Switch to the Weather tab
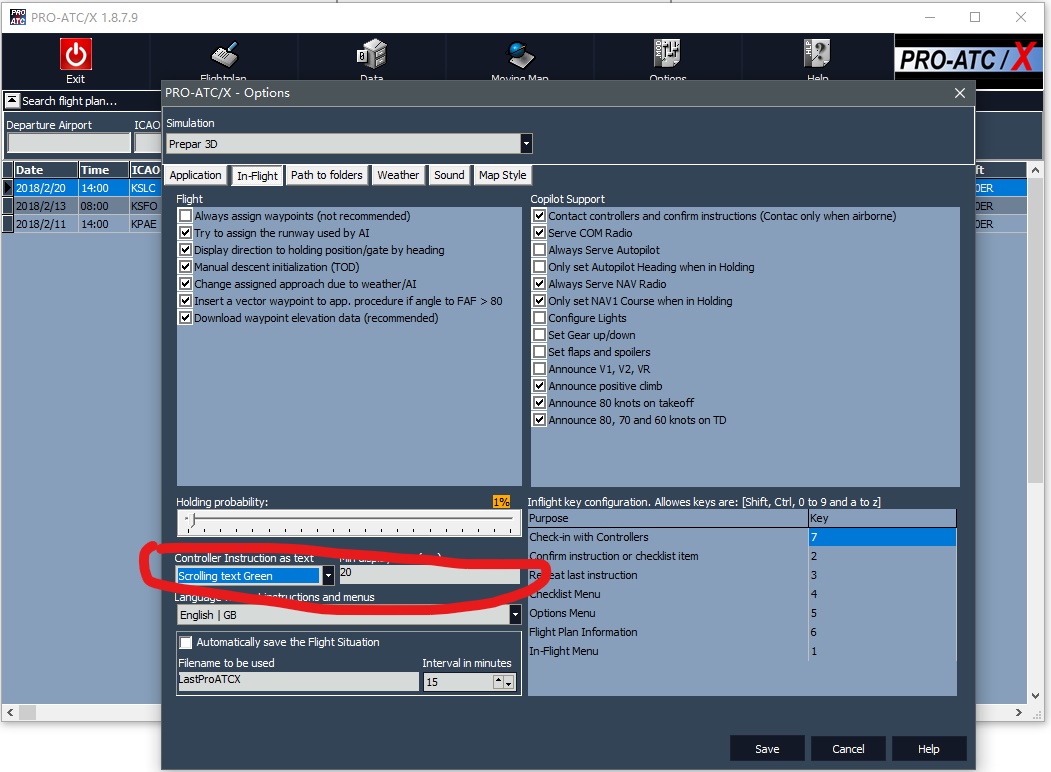Screen dimensions: 1051x772 397,175
